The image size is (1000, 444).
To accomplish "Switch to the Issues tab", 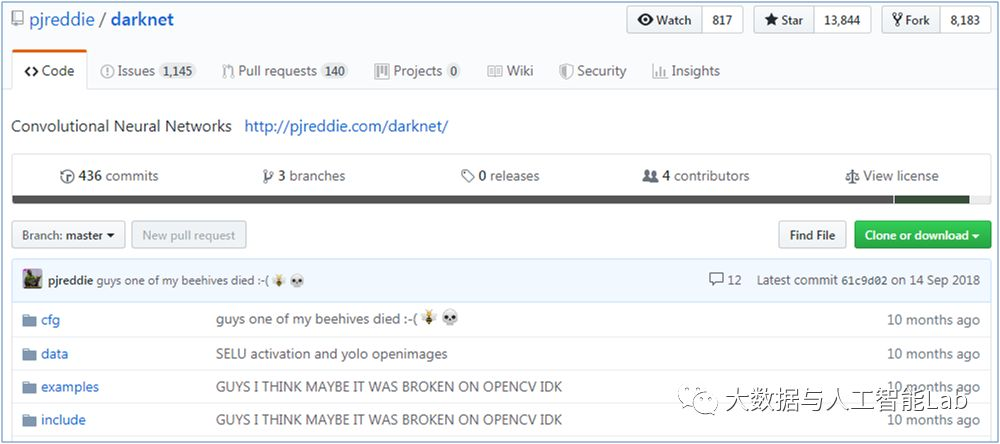I will pyautogui.click(x=147, y=71).
